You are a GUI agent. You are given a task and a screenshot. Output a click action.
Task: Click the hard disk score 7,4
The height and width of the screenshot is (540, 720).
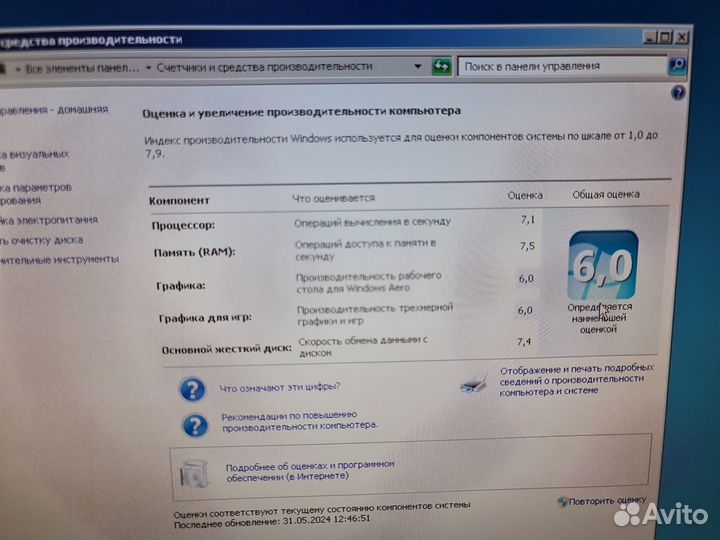pos(524,342)
